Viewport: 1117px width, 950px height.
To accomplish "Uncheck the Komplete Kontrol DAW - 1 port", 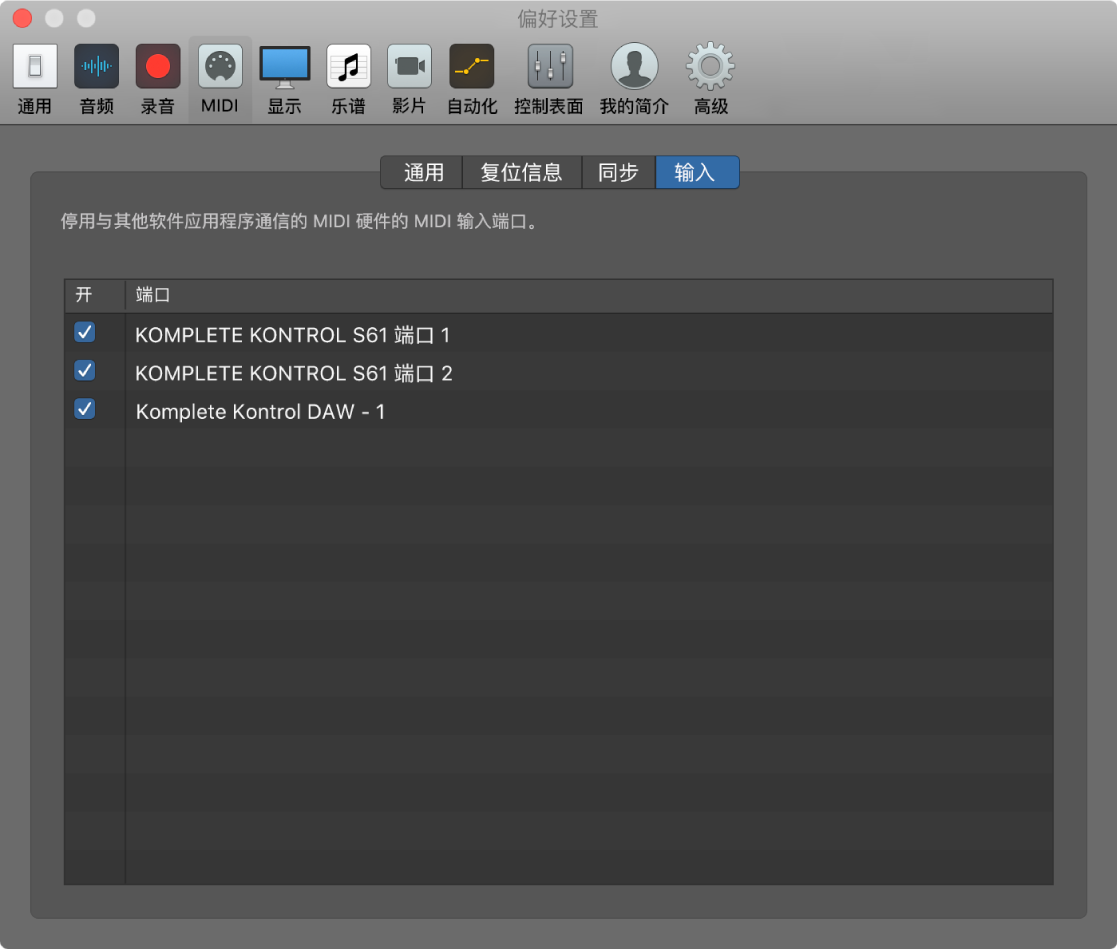I will (84, 409).
